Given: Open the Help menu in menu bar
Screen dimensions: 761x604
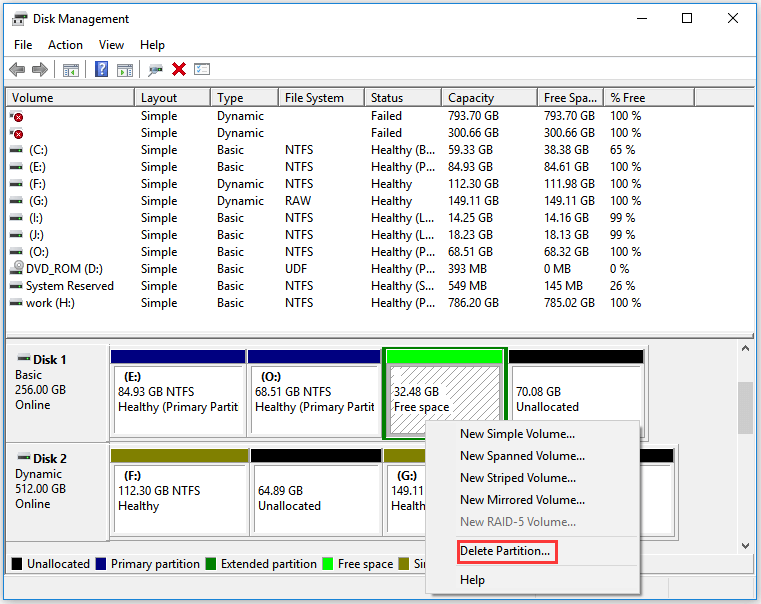Looking at the screenshot, I should point(152,45).
